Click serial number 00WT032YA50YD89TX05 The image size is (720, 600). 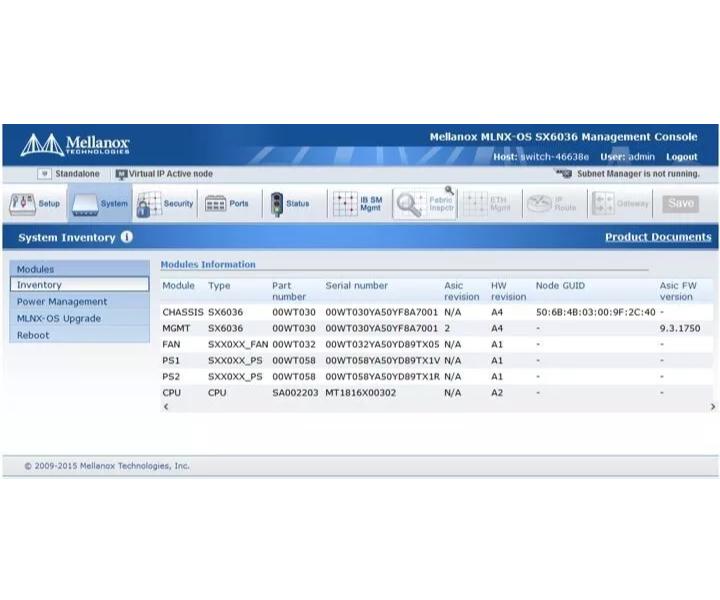[382, 344]
